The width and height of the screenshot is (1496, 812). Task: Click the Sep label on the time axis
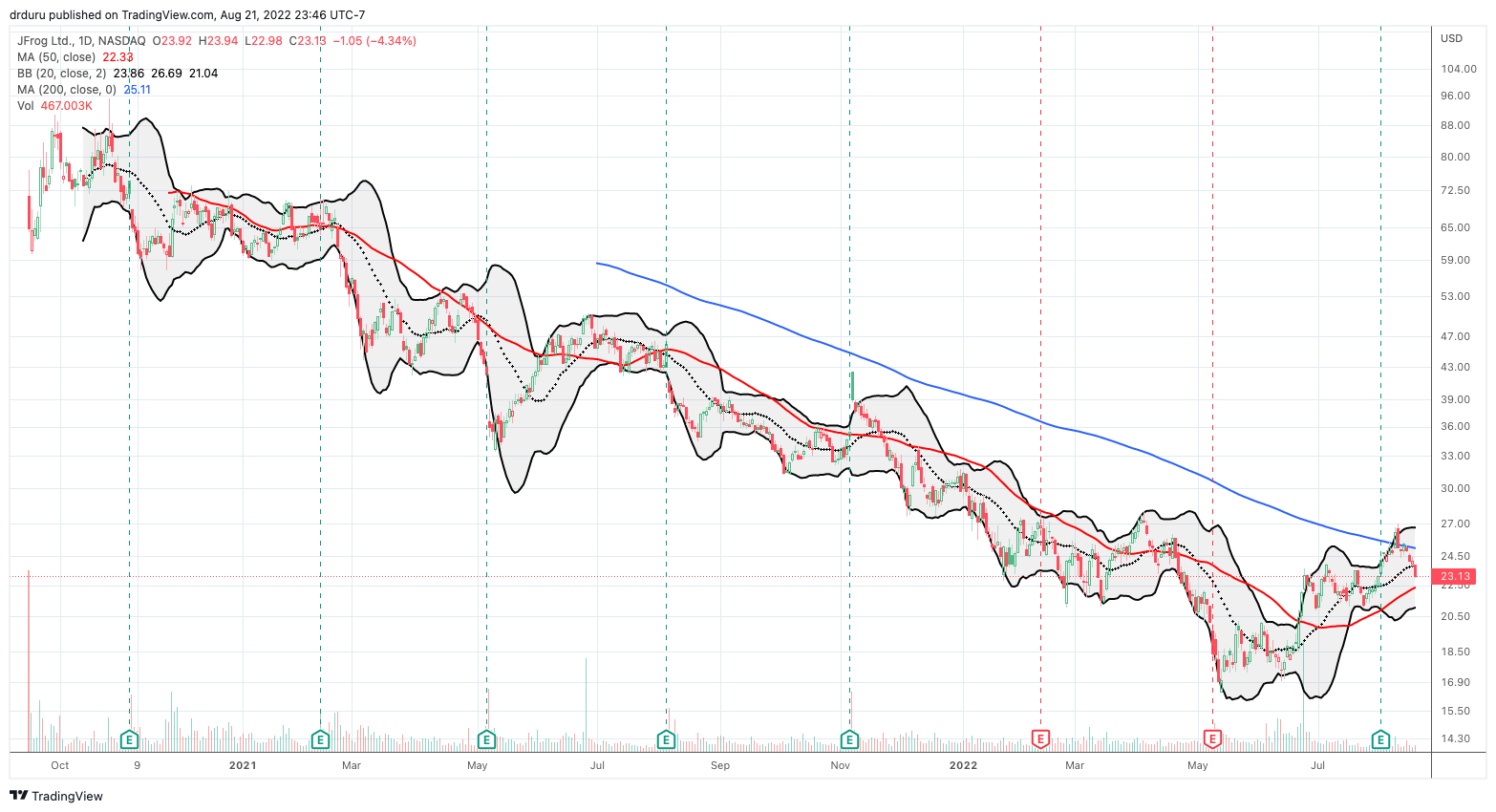pyautogui.click(x=720, y=765)
